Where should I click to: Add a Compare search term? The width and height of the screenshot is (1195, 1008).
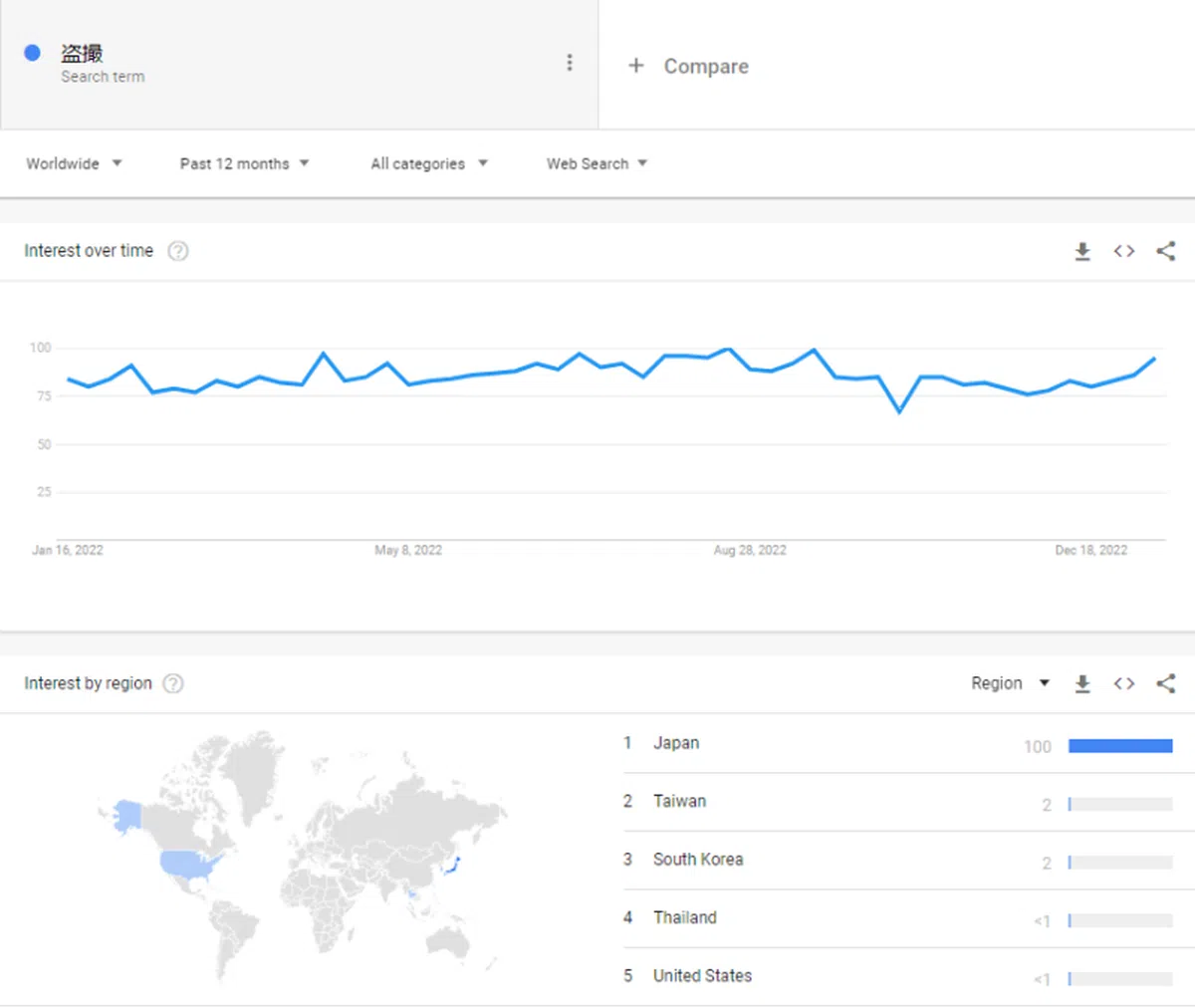tap(688, 66)
